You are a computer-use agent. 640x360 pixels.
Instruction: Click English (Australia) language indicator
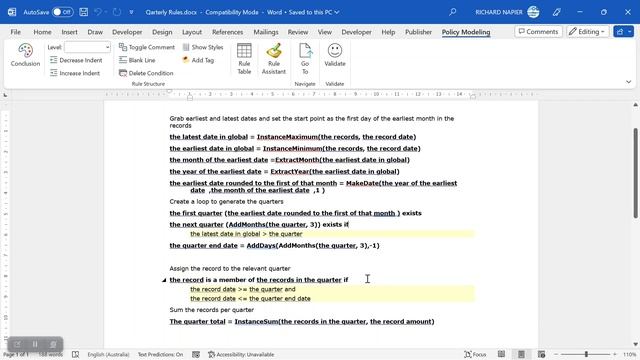[x=108, y=354]
